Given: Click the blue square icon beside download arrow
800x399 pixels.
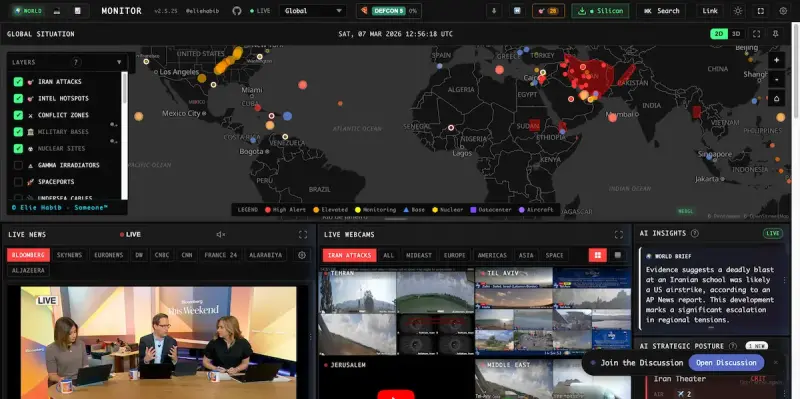Looking at the screenshot, I should pos(517,11).
